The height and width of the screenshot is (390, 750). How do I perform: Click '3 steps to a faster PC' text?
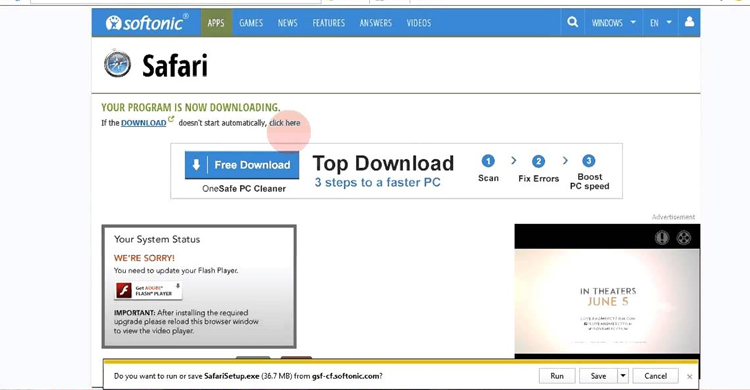(x=377, y=182)
